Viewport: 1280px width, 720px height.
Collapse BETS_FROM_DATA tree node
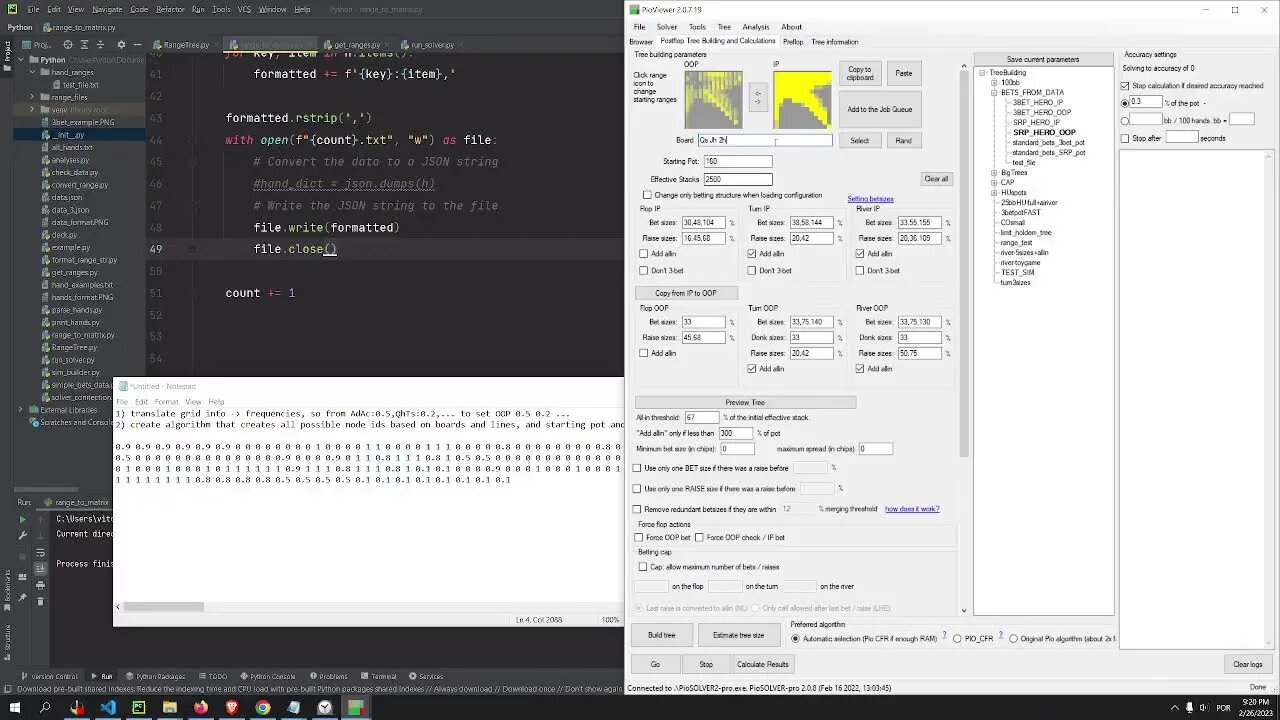(x=994, y=93)
